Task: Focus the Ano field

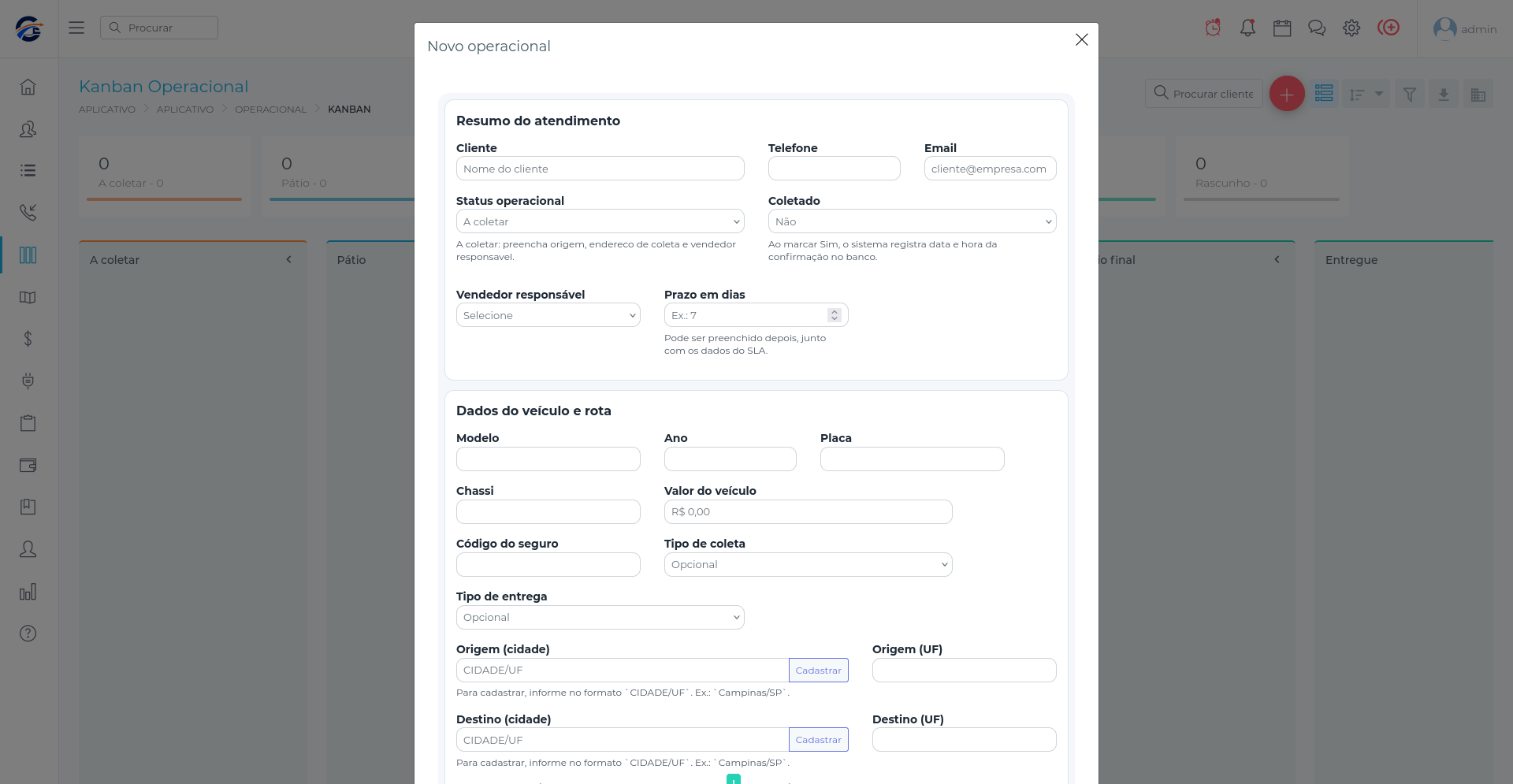Action: (730, 459)
